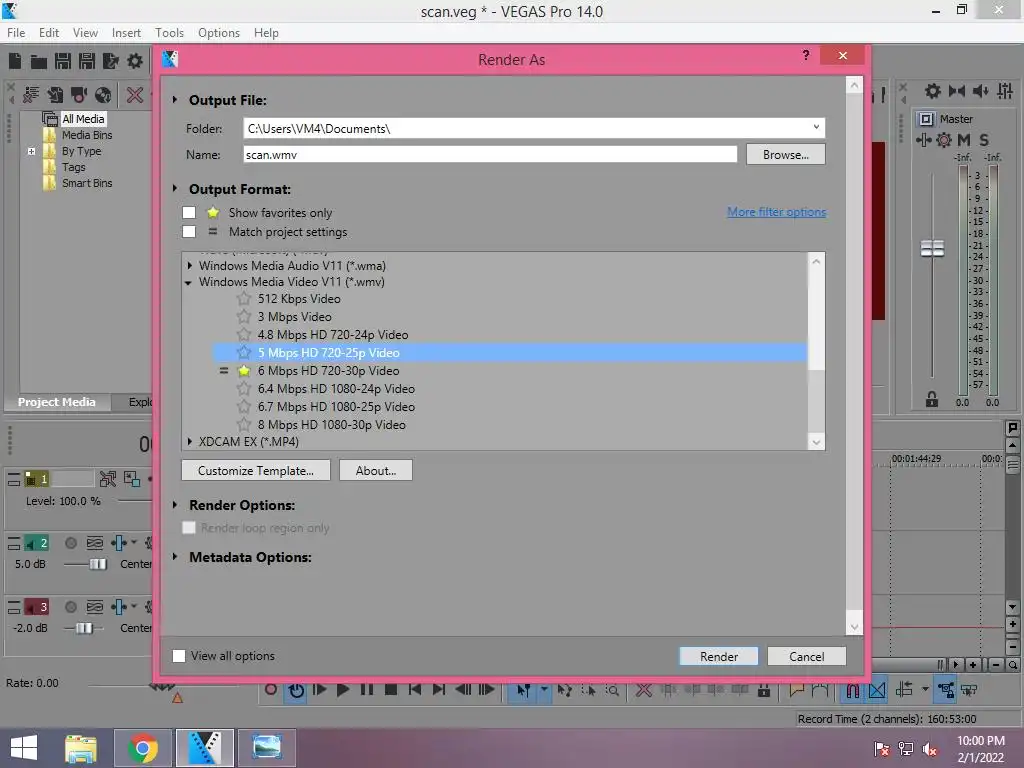Screen dimensions: 1024x768
Task: Check the View all options checkbox
Action: (179, 656)
